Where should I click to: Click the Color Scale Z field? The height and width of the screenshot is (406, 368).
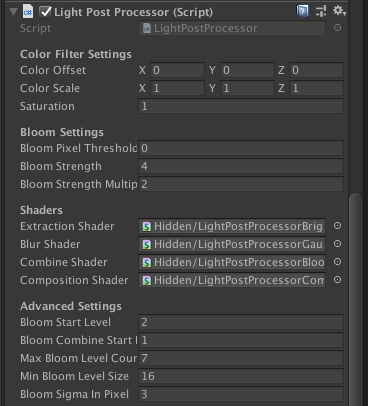pyautogui.click(x=316, y=88)
